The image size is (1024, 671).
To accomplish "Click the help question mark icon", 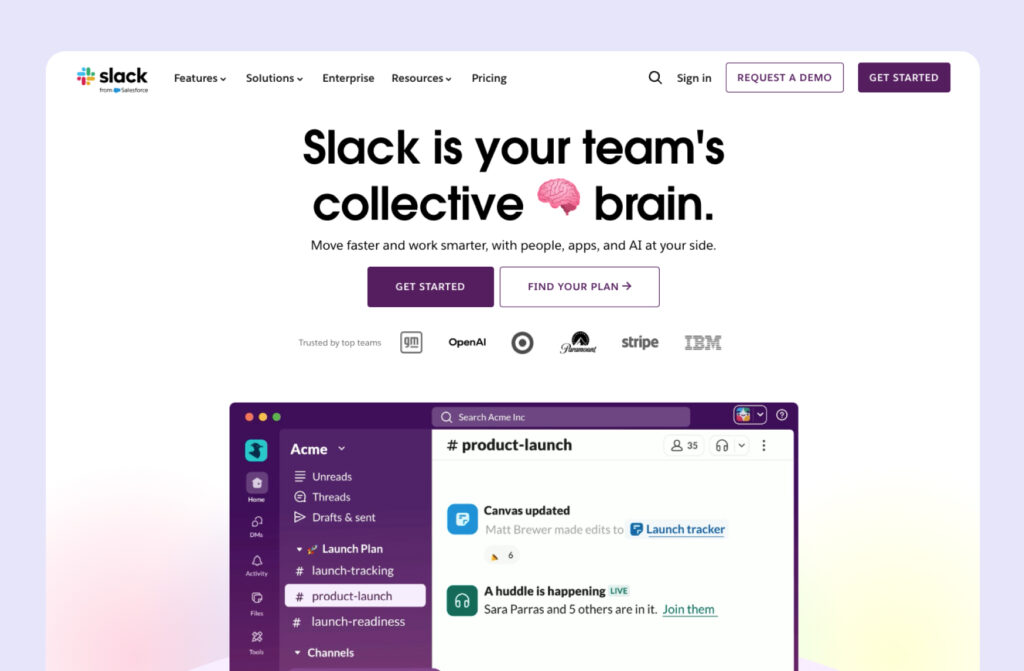I will 782,415.
